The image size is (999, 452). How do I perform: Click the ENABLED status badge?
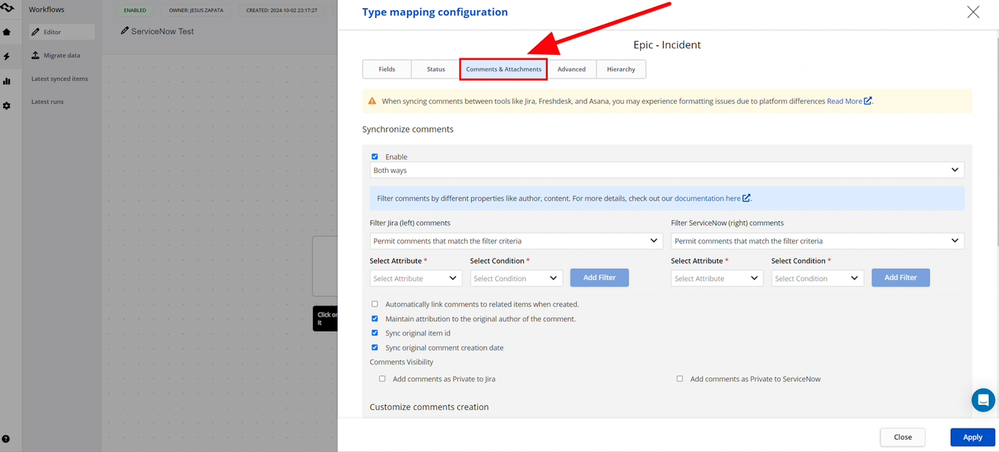pyautogui.click(x=135, y=10)
